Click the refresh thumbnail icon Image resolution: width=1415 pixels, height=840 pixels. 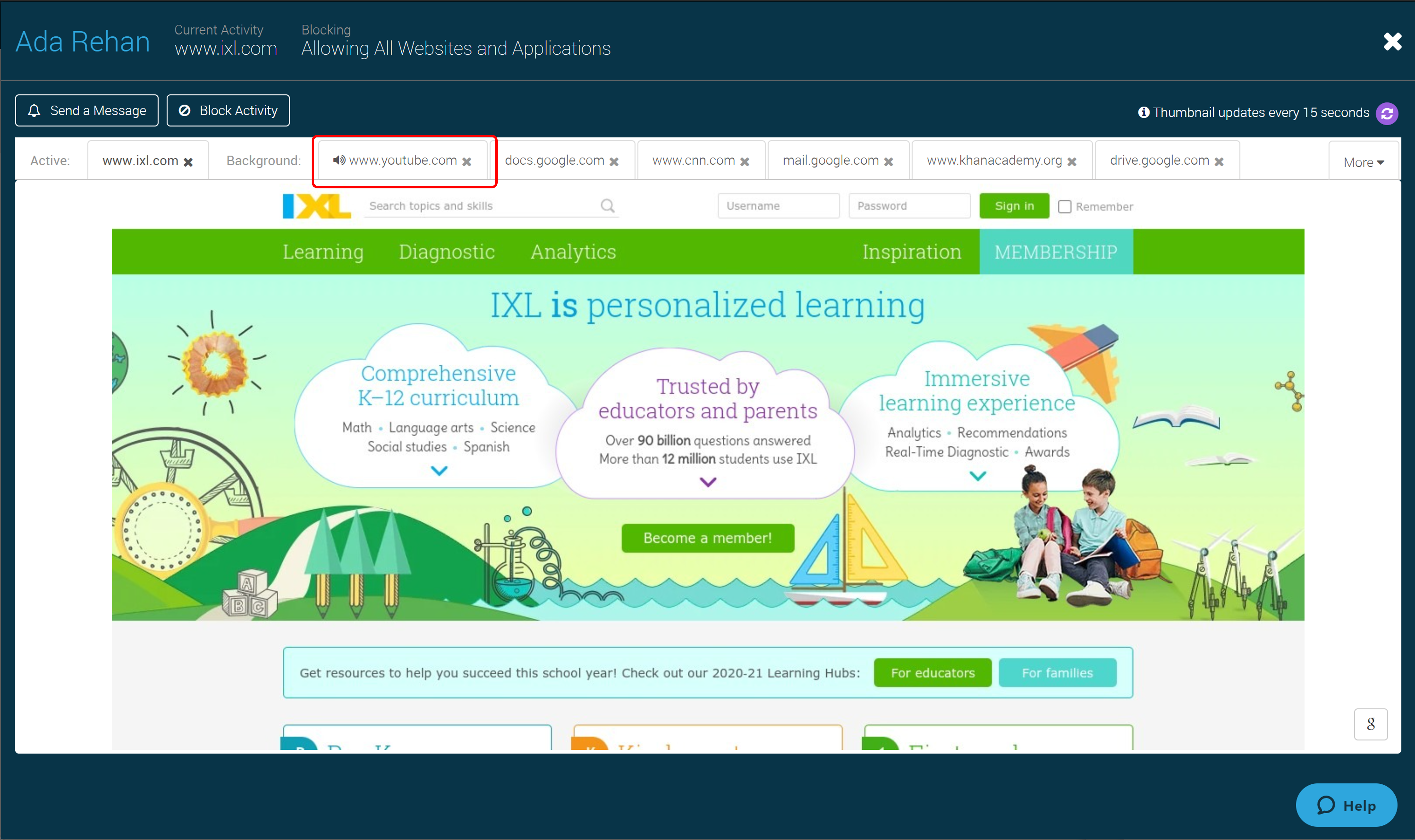point(1387,113)
